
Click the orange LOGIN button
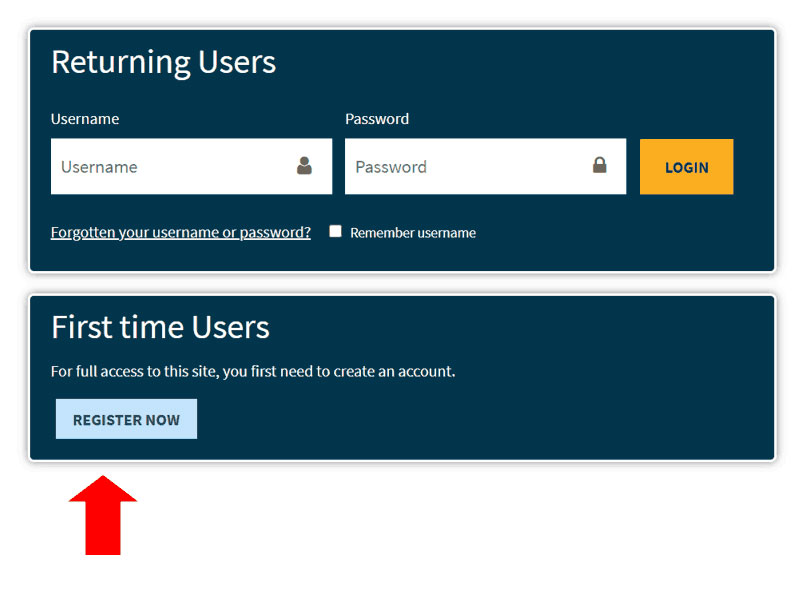tap(686, 166)
